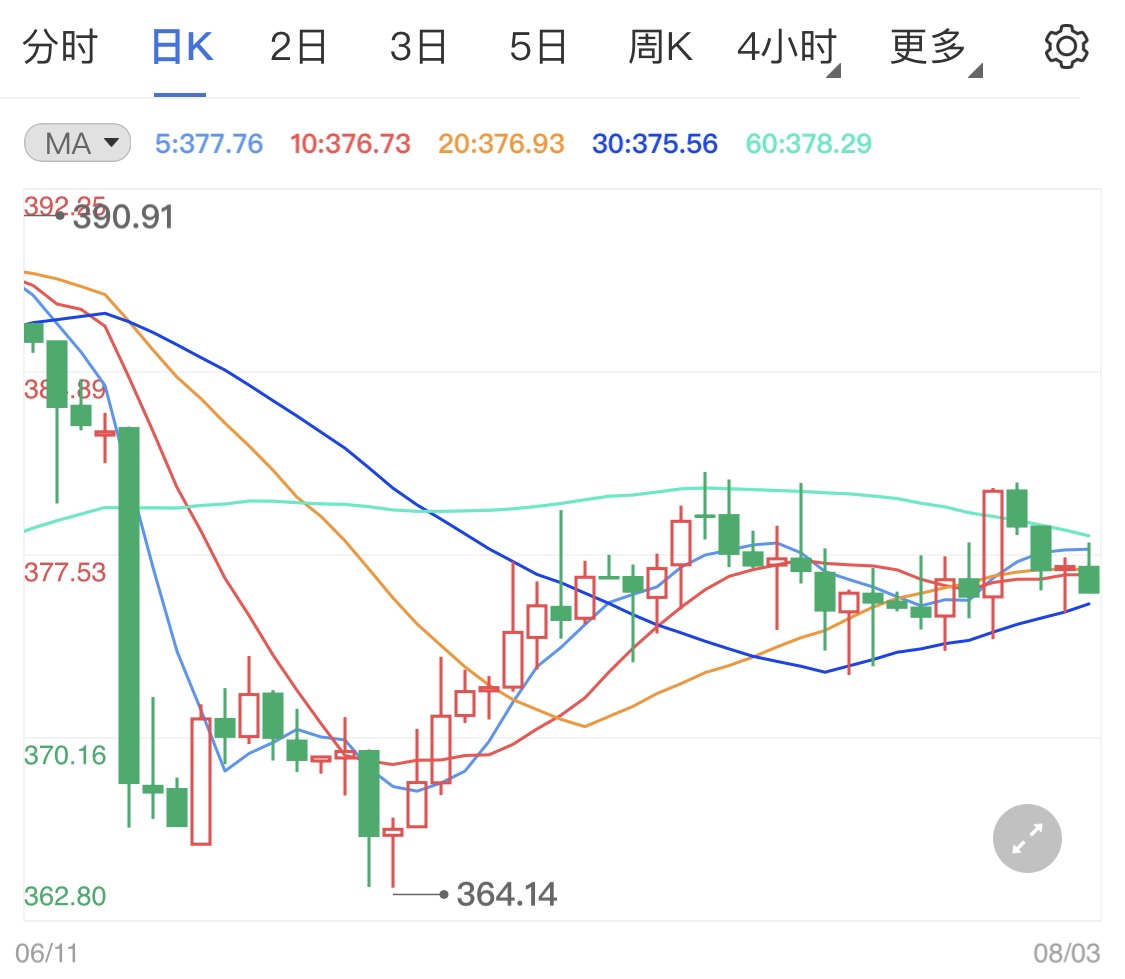Viewport: 1125px width, 979px height.
Task: Click the high price label 390.91
Action: point(123,217)
